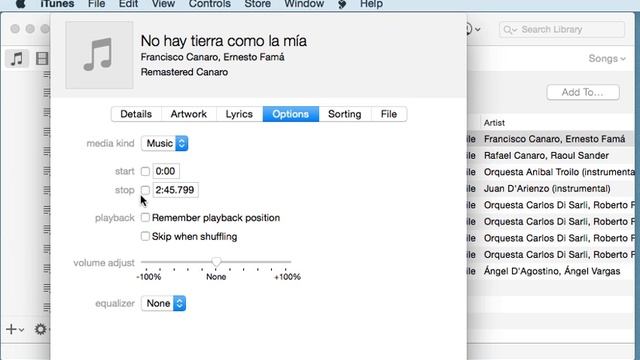The image size is (640, 360).
Task: Open the equalizer dropdown
Action: tap(163, 303)
